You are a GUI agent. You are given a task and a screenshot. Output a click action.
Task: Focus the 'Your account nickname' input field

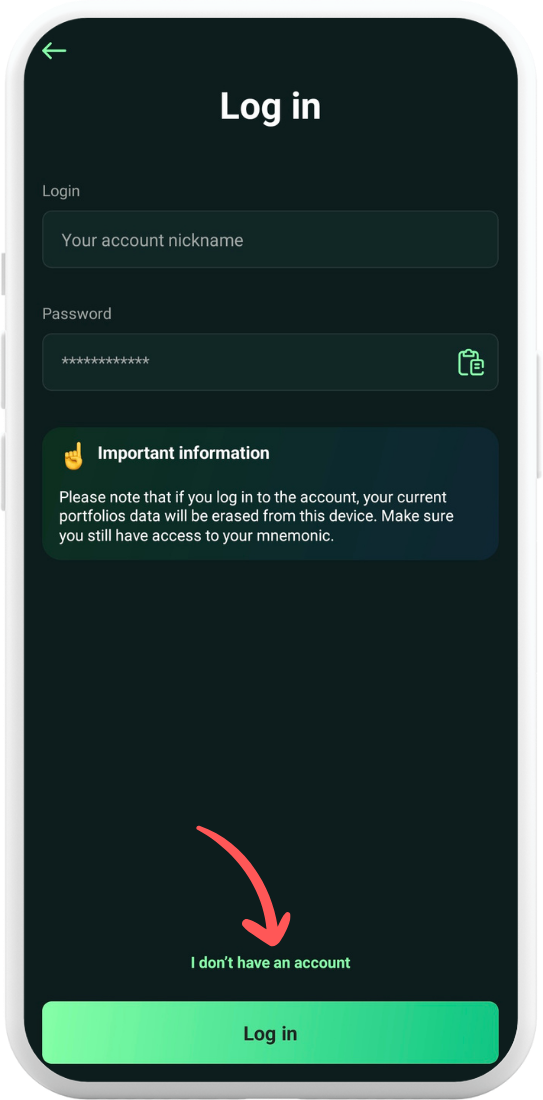pyautogui.click(x=270, y=239)
